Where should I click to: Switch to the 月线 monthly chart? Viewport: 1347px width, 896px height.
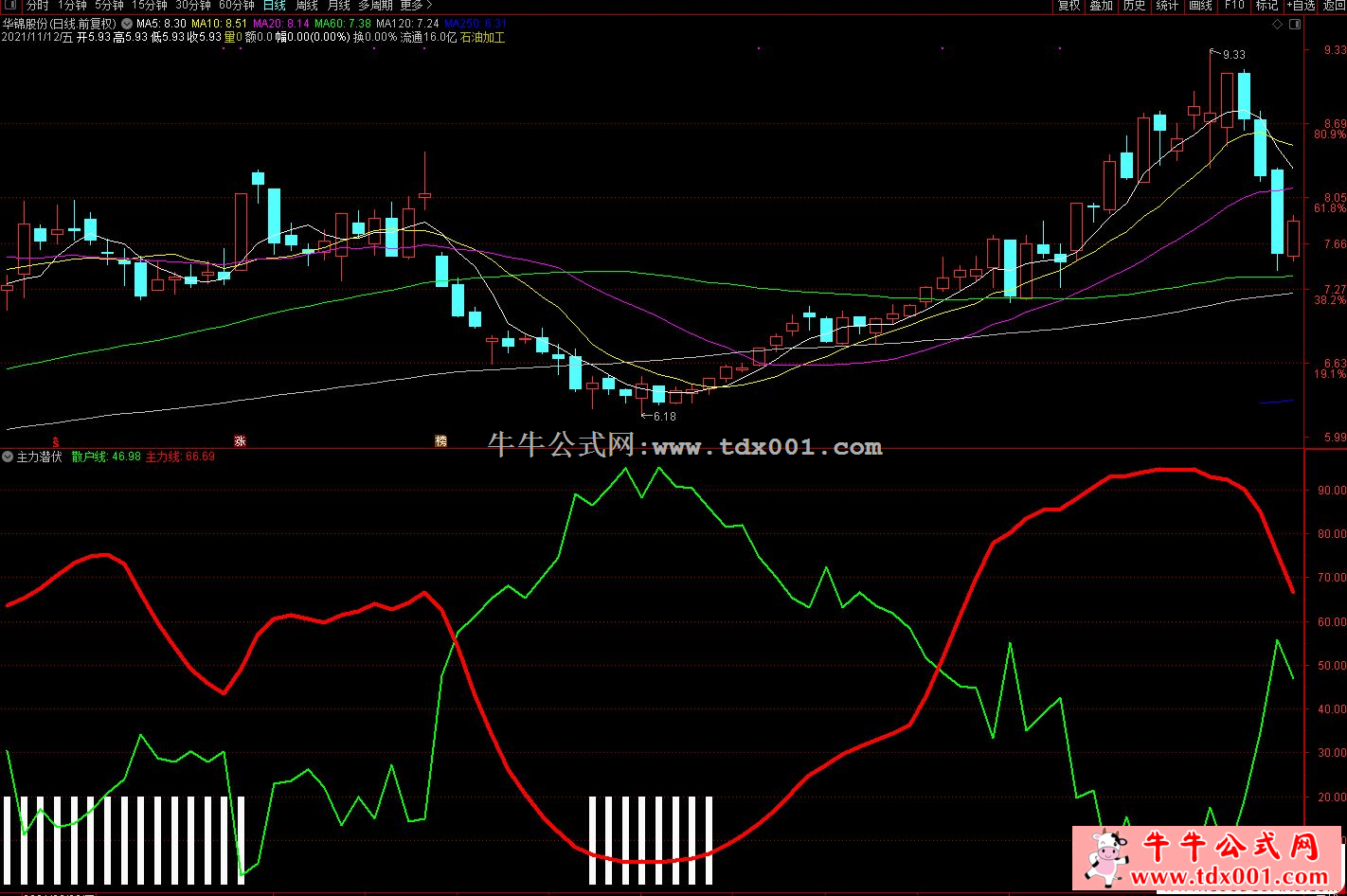(338, 6)
